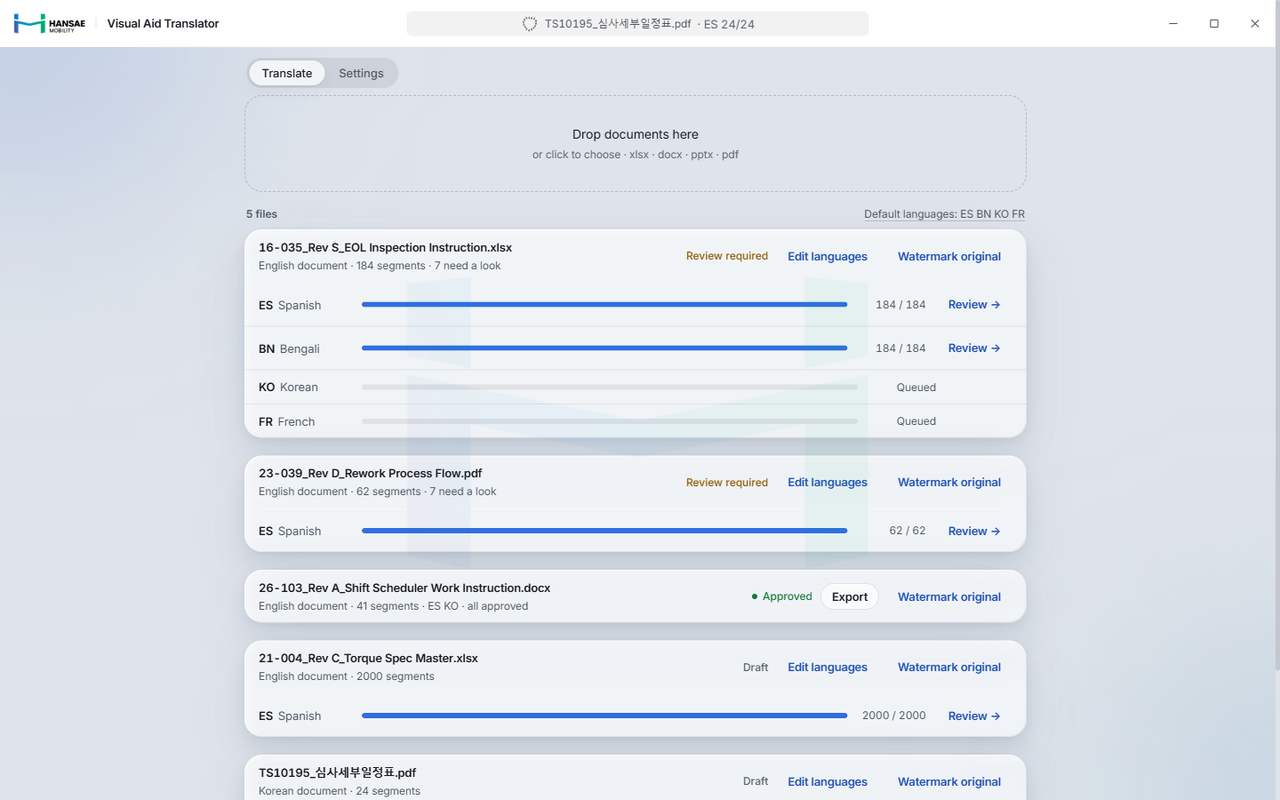Review Spanish translation of Torque Spec Master
The height and width of the screenshot is (800, 1280).
coord(974,716)
